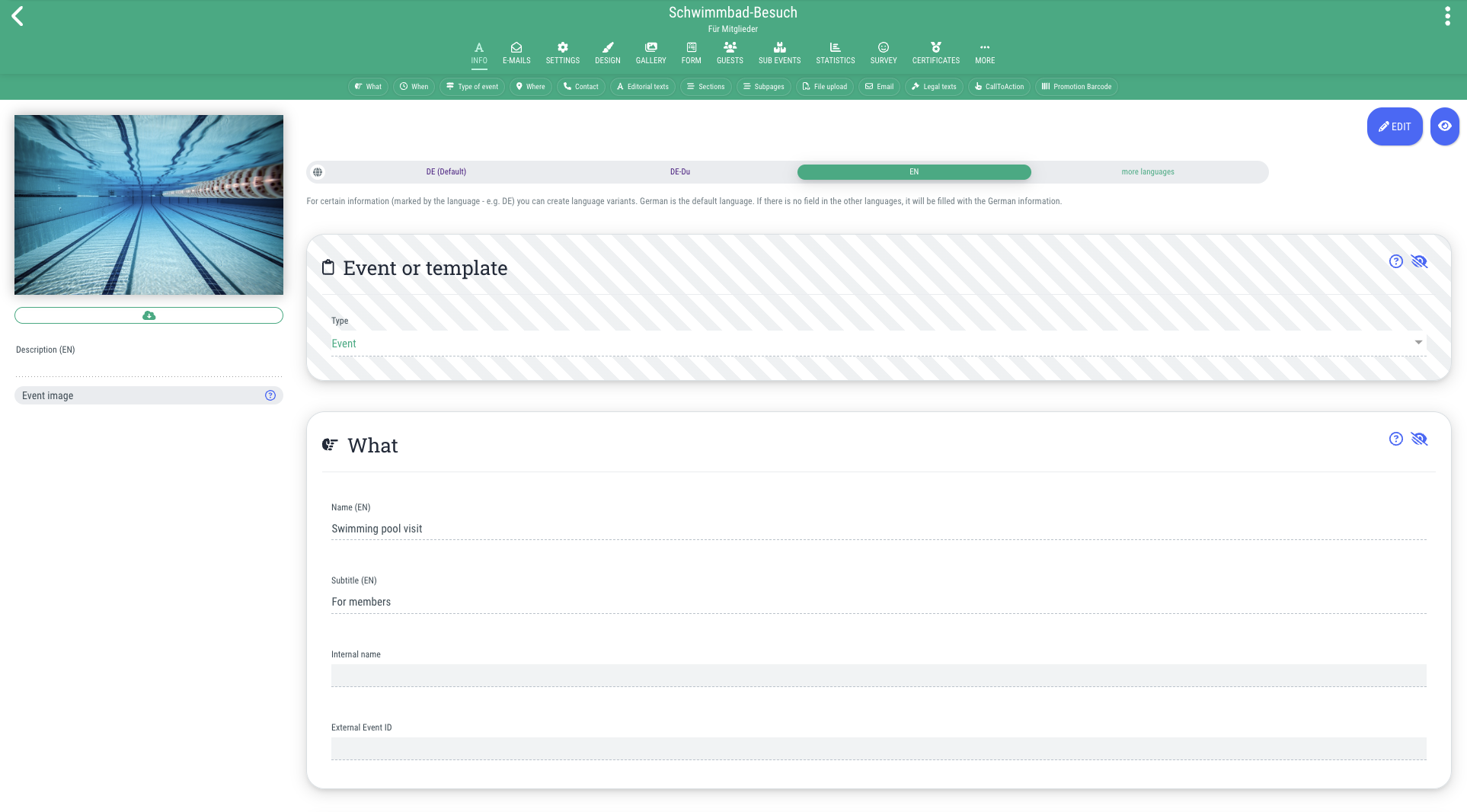
Task: Hide the Event or template section
Action: 1420,261
